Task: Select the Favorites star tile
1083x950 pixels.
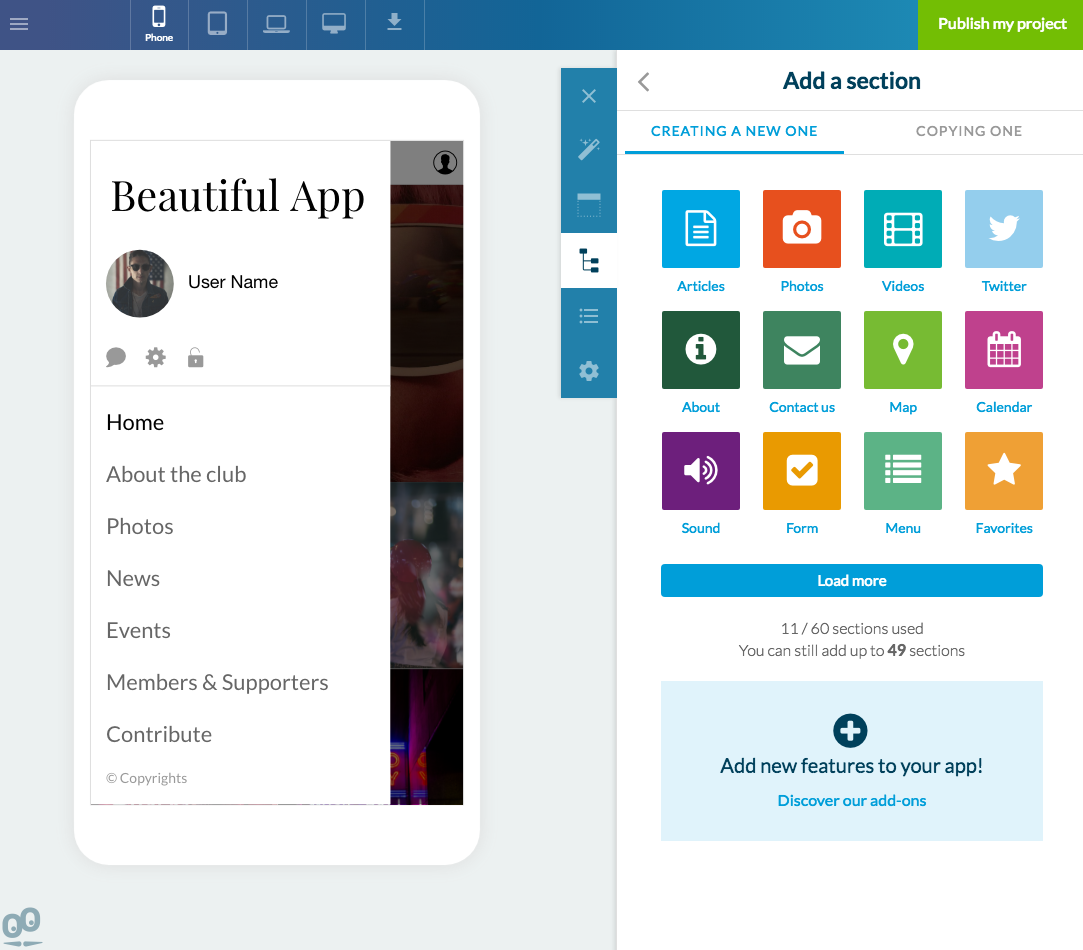Action: pyautogui.click(x=1003, y=471)
